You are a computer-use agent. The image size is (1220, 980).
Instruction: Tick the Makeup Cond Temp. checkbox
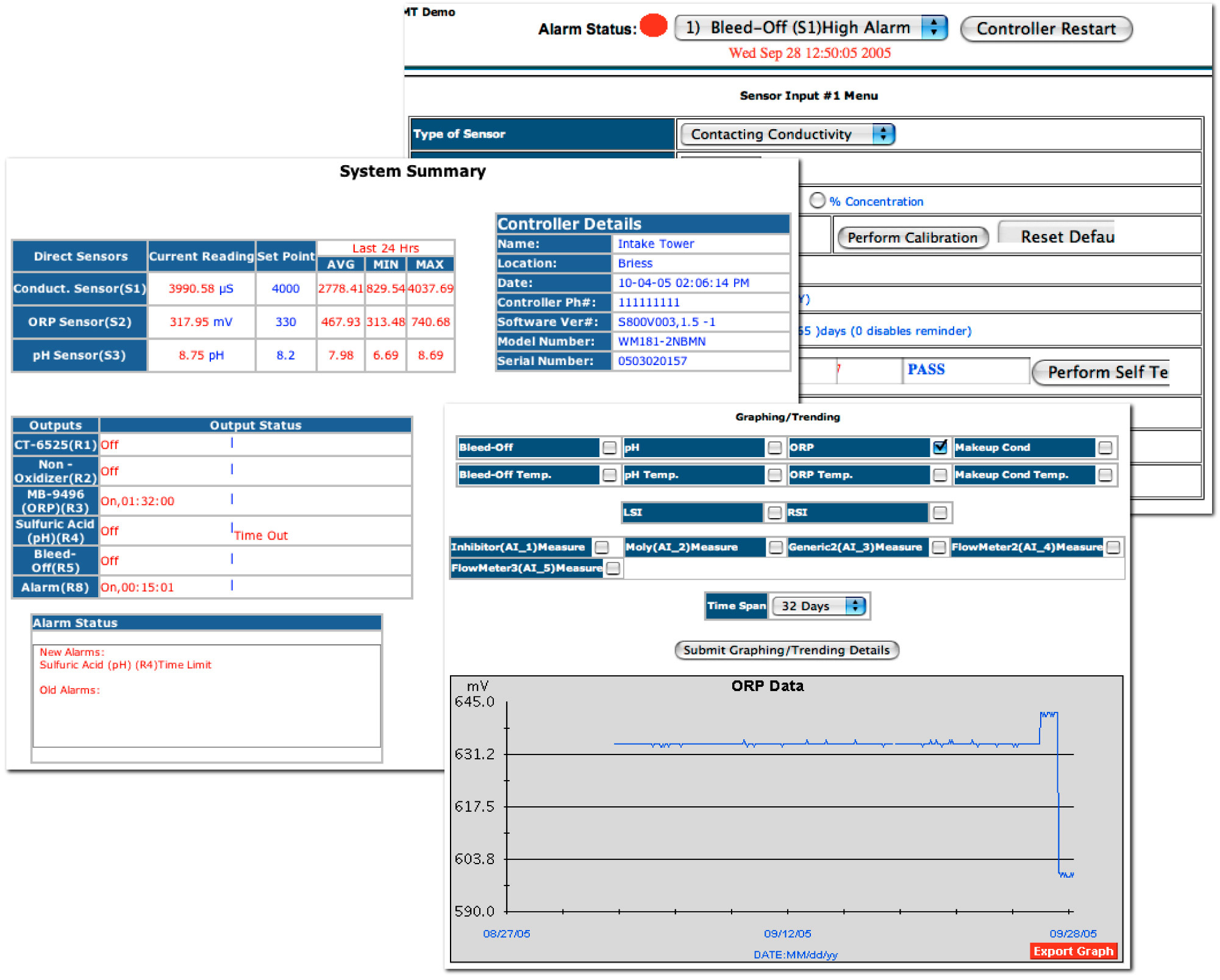point(1105,475)
